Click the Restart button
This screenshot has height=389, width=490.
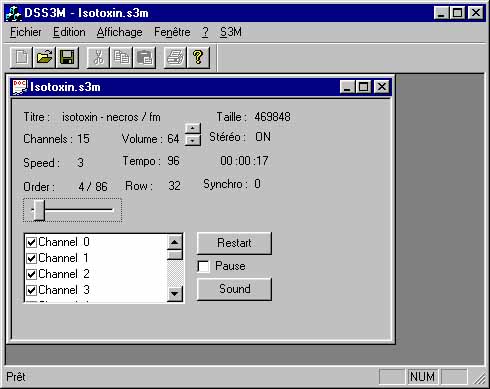[x=234, y=243]
